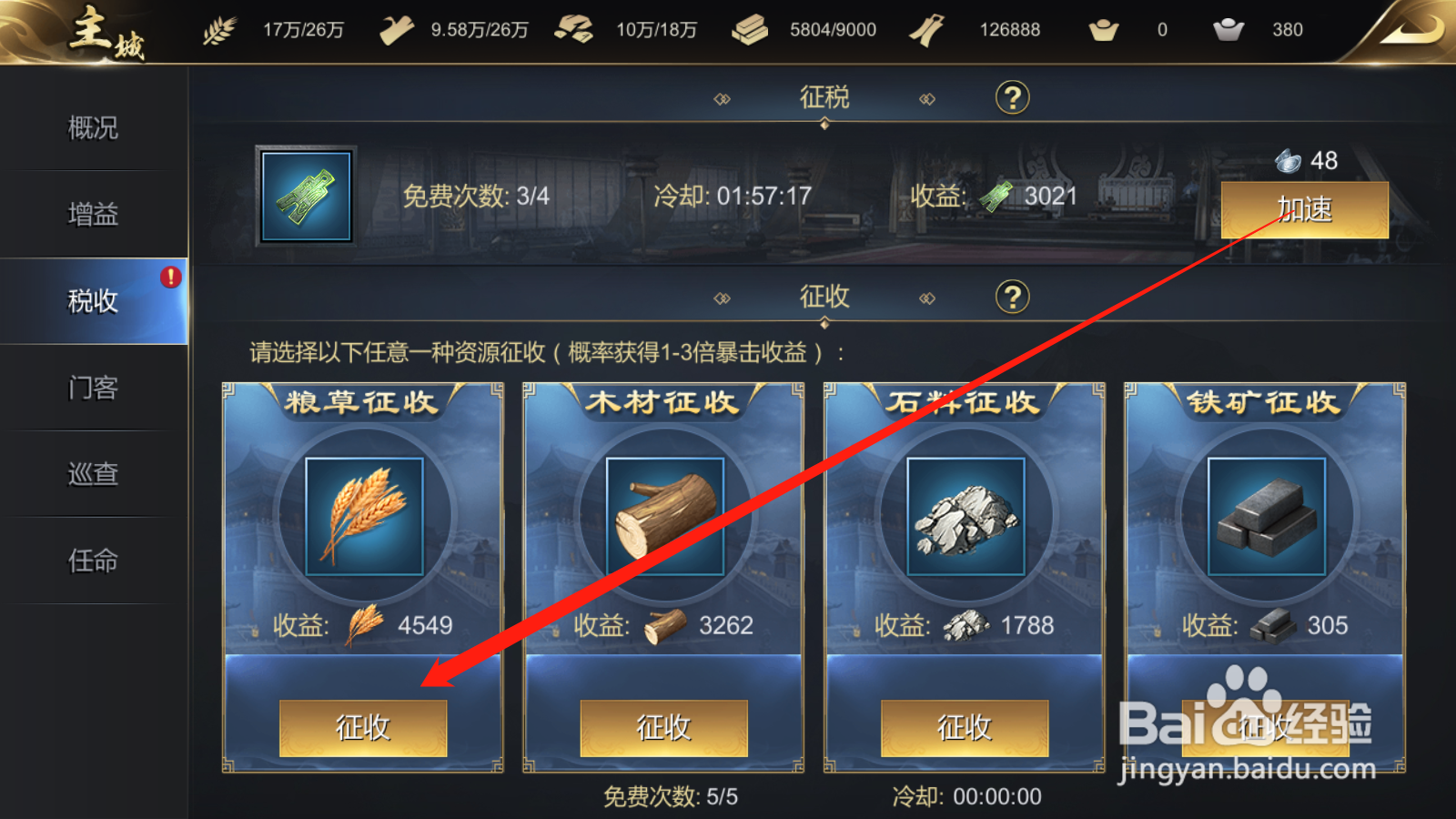1456x819 pixels.
Task: Tap the wheat resource icon in top bar
Action: pos(218,30)
